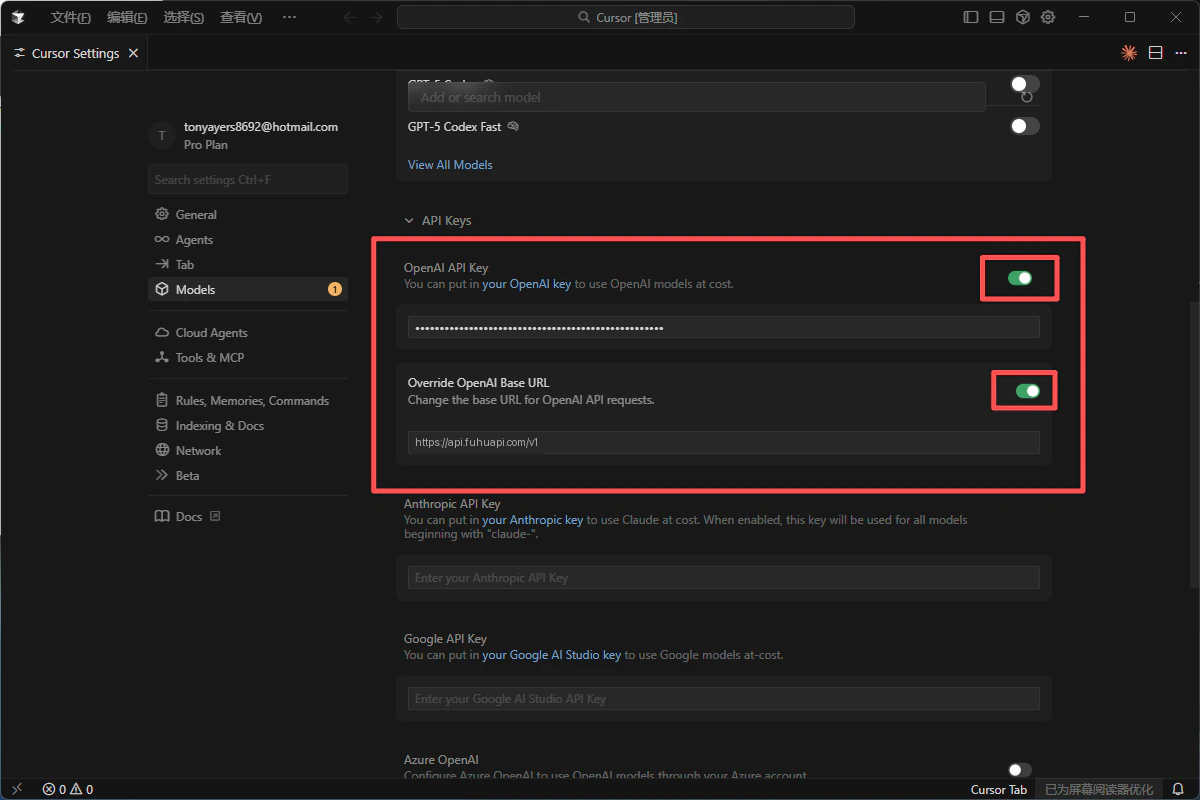Show errors and warnings count in status bar
The width and height of the screenshot is (1200, 800).
coord(68,789)
